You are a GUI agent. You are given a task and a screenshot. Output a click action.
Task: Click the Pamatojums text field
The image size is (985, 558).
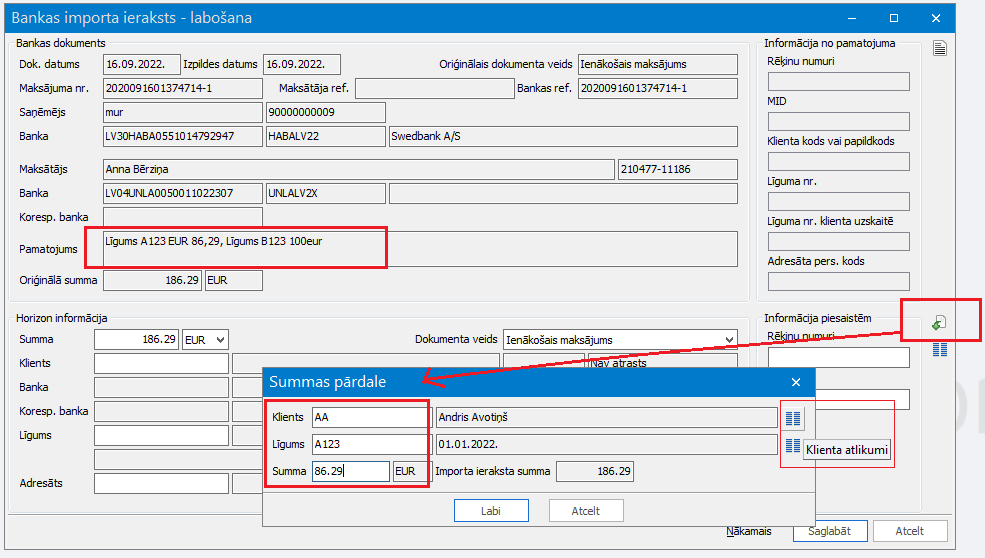pos(420,249)
